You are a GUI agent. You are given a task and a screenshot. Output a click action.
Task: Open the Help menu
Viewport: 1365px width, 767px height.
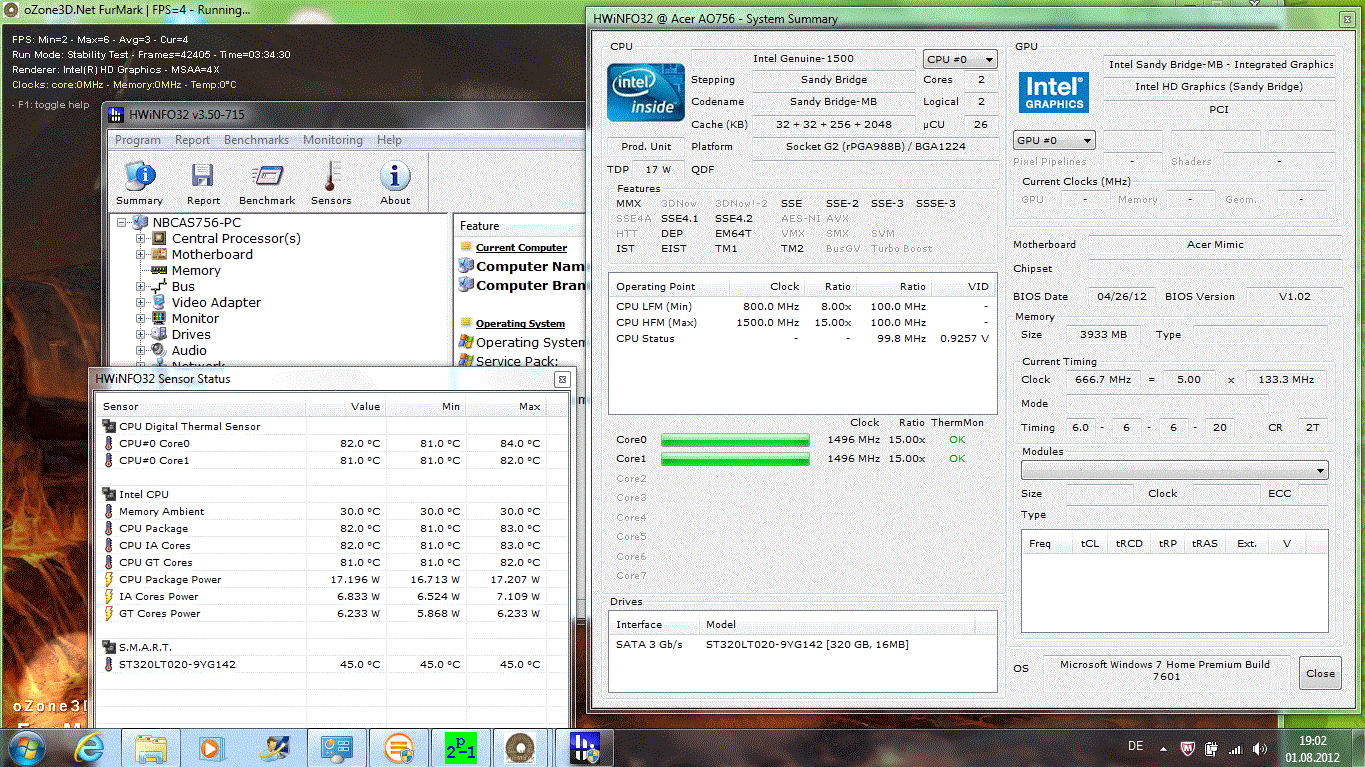tap(389, 140)
